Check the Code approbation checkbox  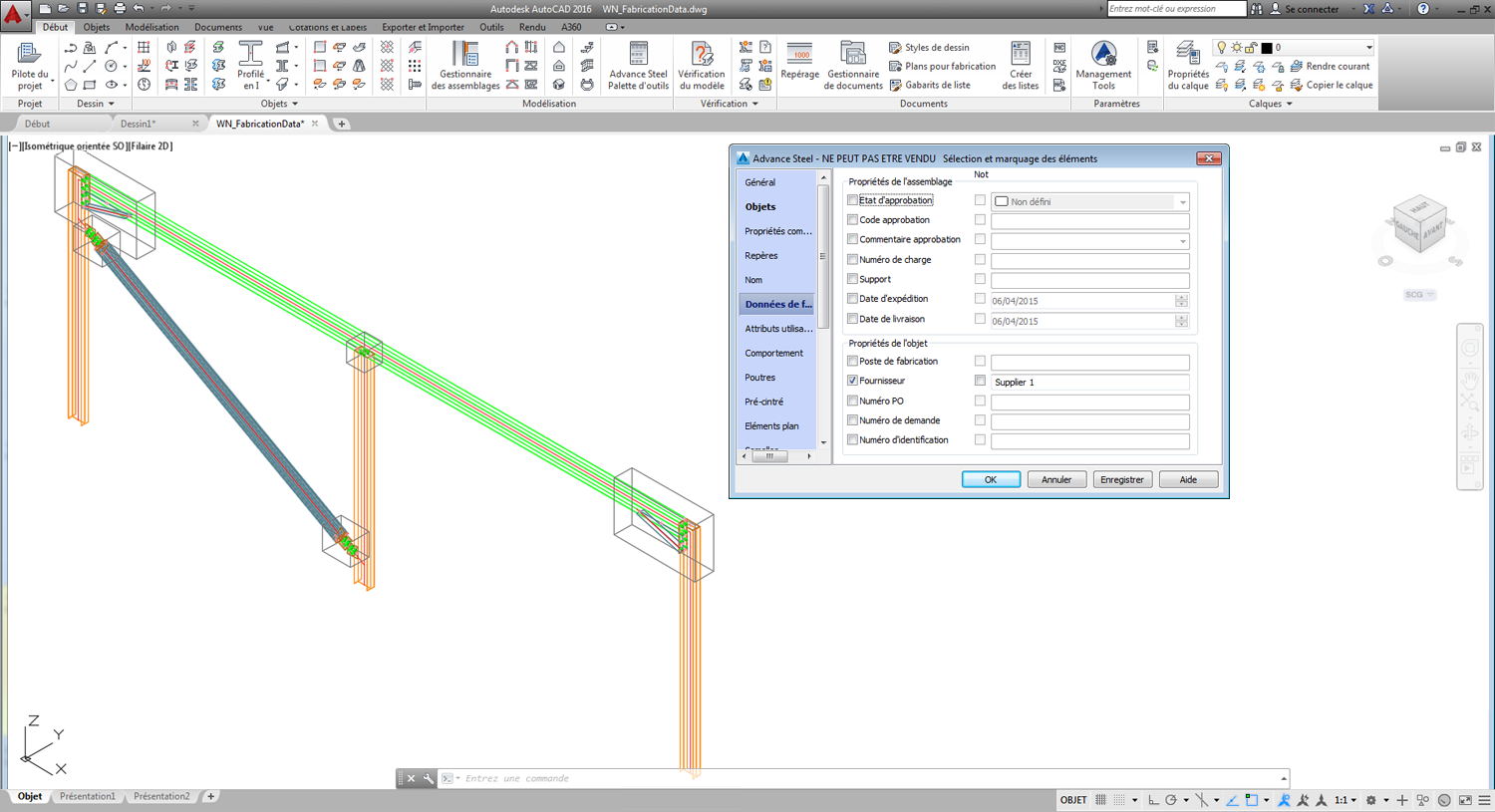852,220
